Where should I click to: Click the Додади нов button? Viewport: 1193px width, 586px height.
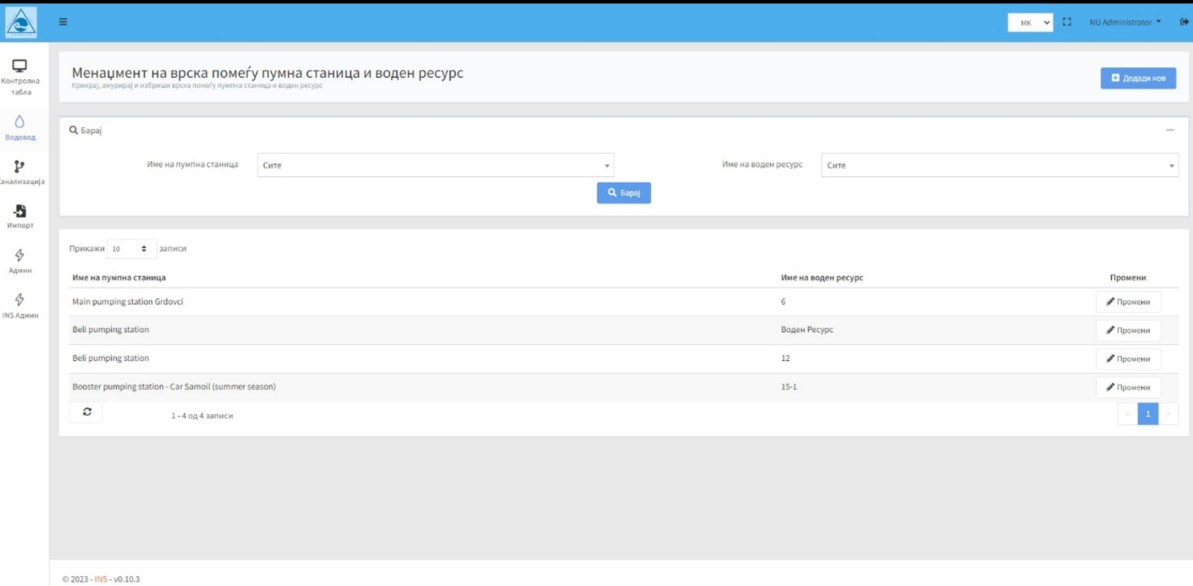click(x=1138, y=78)
